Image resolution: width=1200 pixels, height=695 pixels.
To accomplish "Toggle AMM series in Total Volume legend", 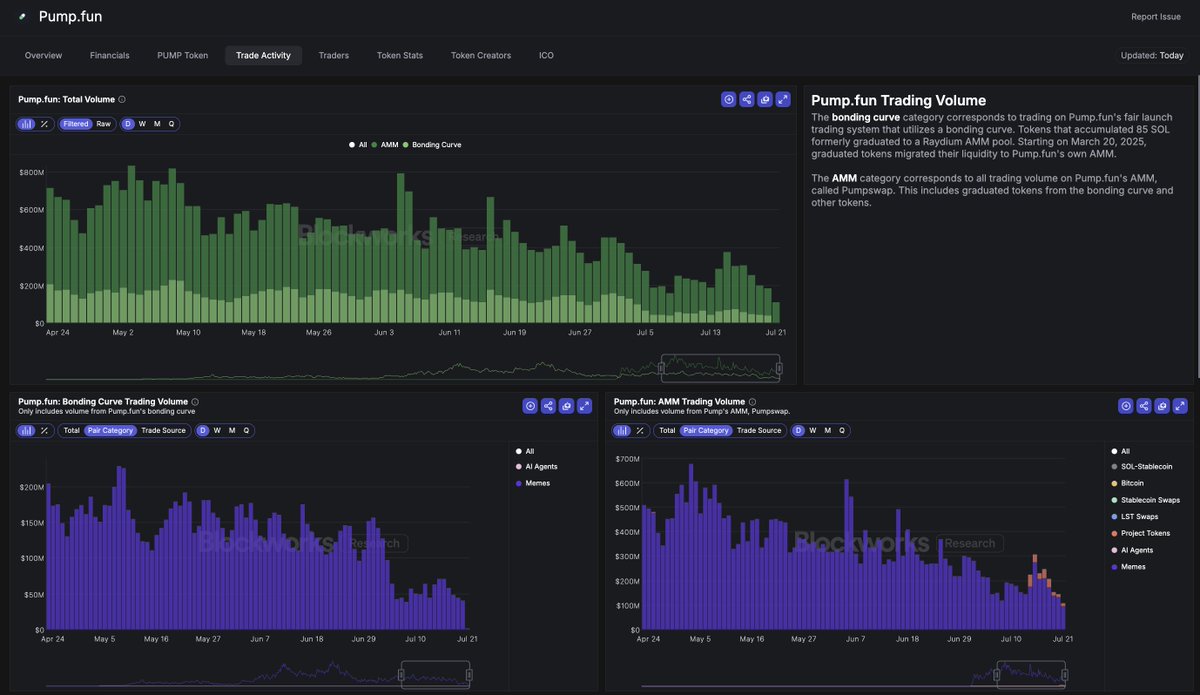I will (x=384, y=145).
